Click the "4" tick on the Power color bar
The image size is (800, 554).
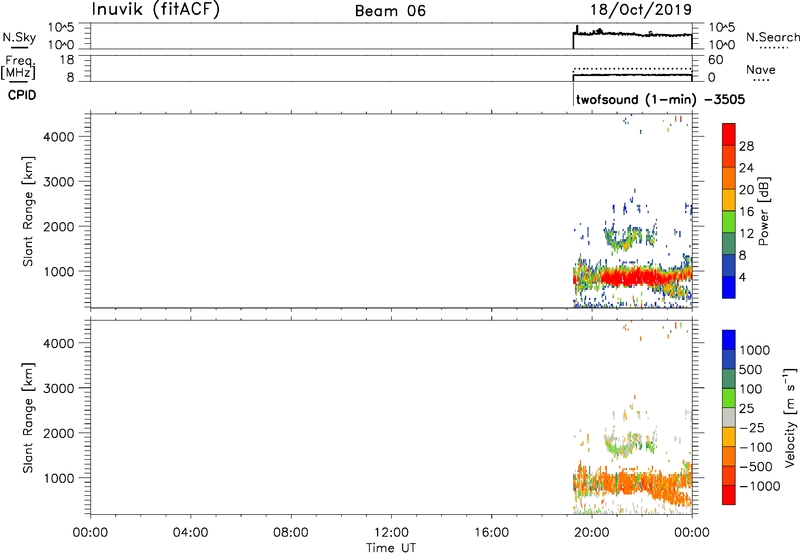pyautogui.click(x=742, y=277)
